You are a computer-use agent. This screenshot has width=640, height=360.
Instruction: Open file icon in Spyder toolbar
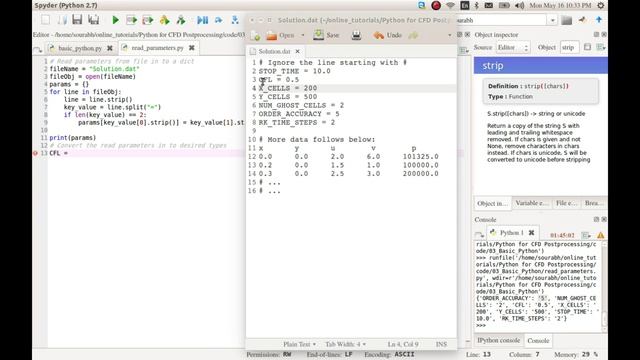tap(62, 20)
